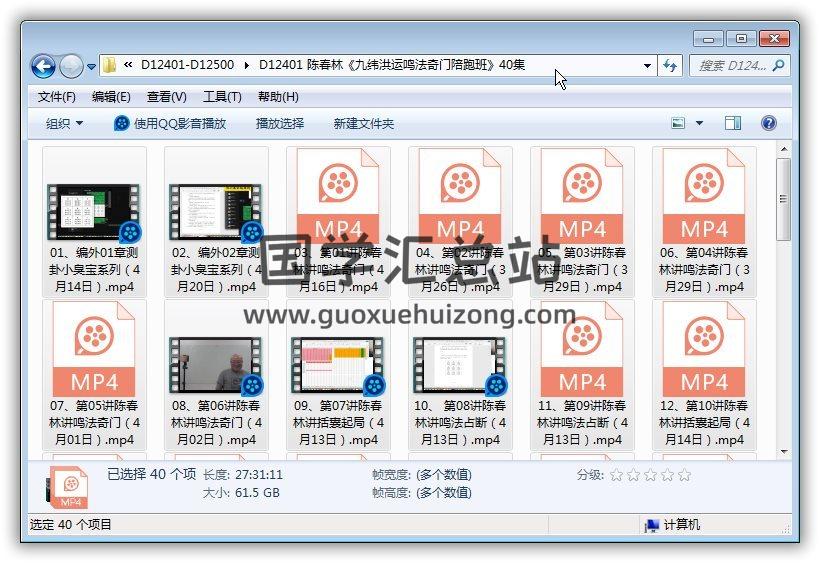Viewport: 820px width, 563px height.
Task: Click the refresh button beside address bar
Action: (671, 66)
